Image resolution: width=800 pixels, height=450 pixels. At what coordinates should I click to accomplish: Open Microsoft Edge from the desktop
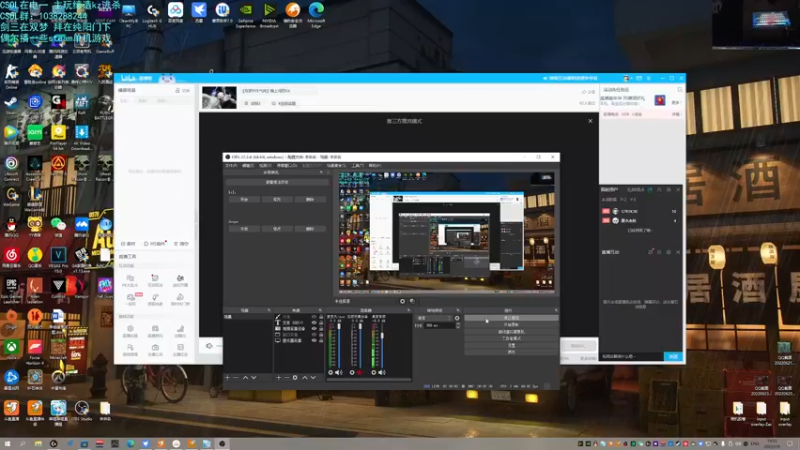(316, 11)
